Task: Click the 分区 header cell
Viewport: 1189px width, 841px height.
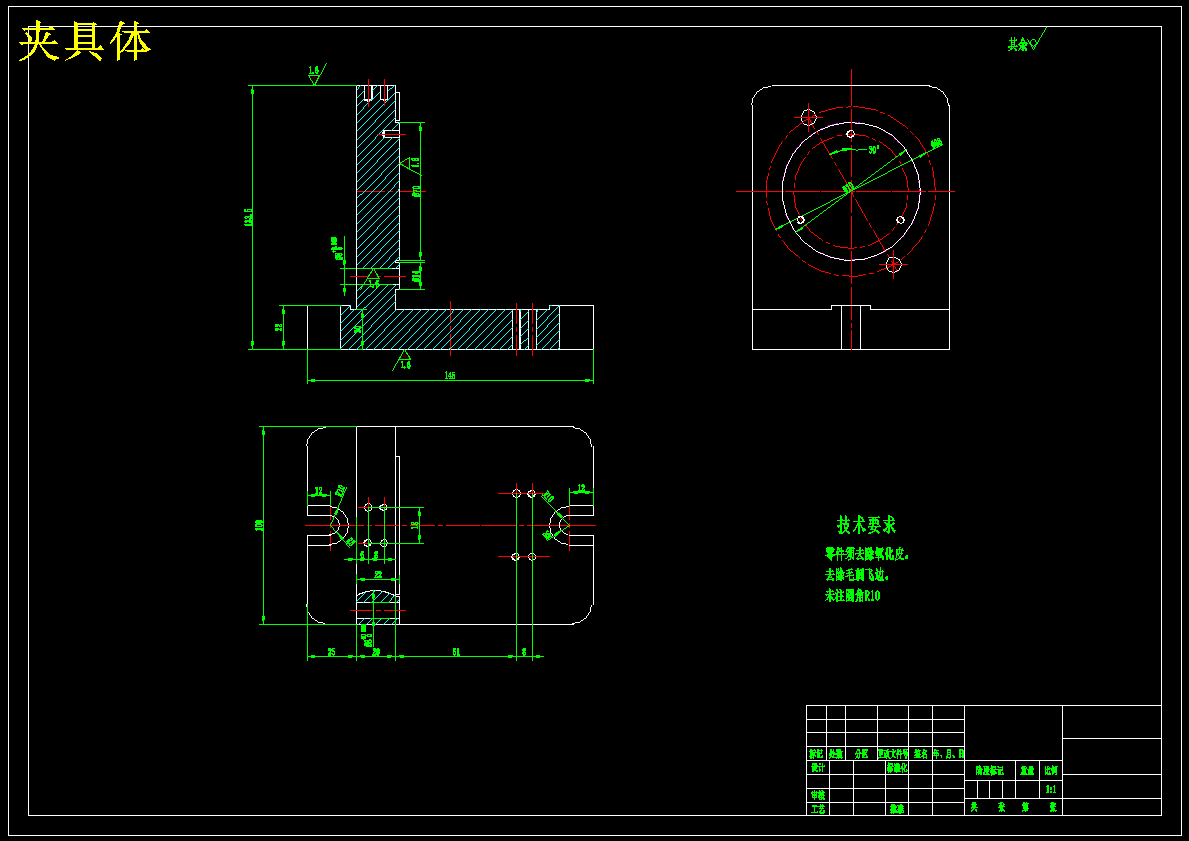Action: [x=861, y=754]
